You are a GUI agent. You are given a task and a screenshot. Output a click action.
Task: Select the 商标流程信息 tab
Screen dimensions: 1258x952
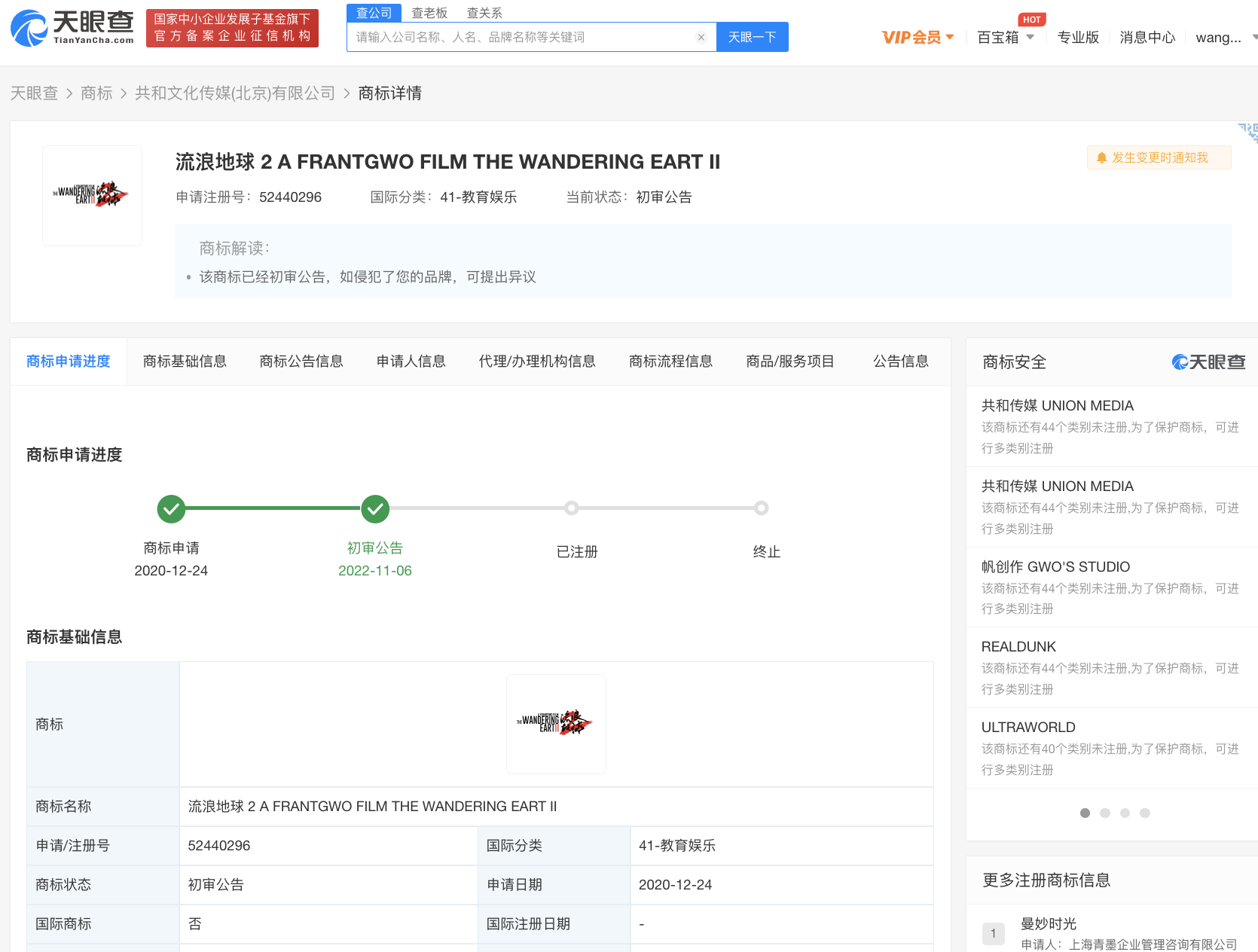[670, 362]
